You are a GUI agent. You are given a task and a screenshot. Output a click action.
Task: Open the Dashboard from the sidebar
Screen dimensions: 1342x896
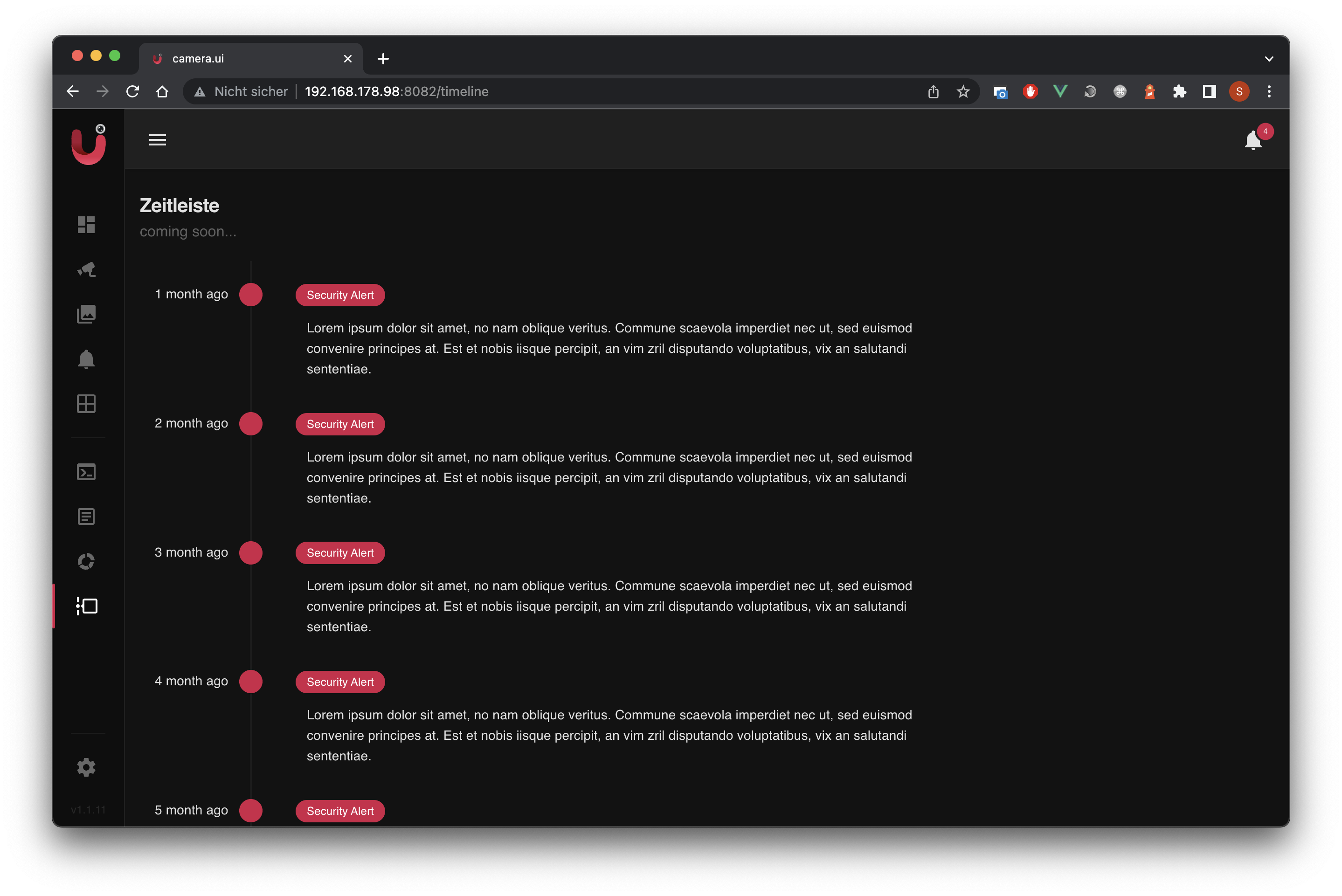pos(86,225)
